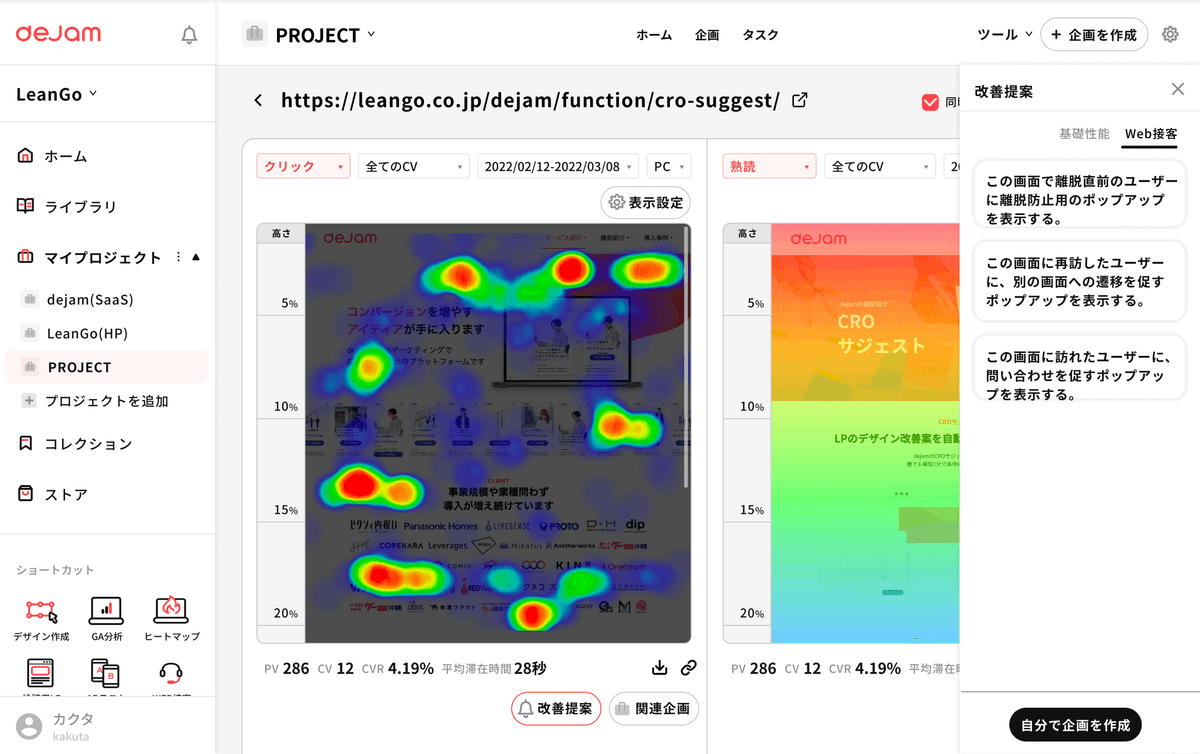Viewport: 1200px width, 754px height.
Task: Open the ヒートマップ shortcut
Action: (172, 618)
